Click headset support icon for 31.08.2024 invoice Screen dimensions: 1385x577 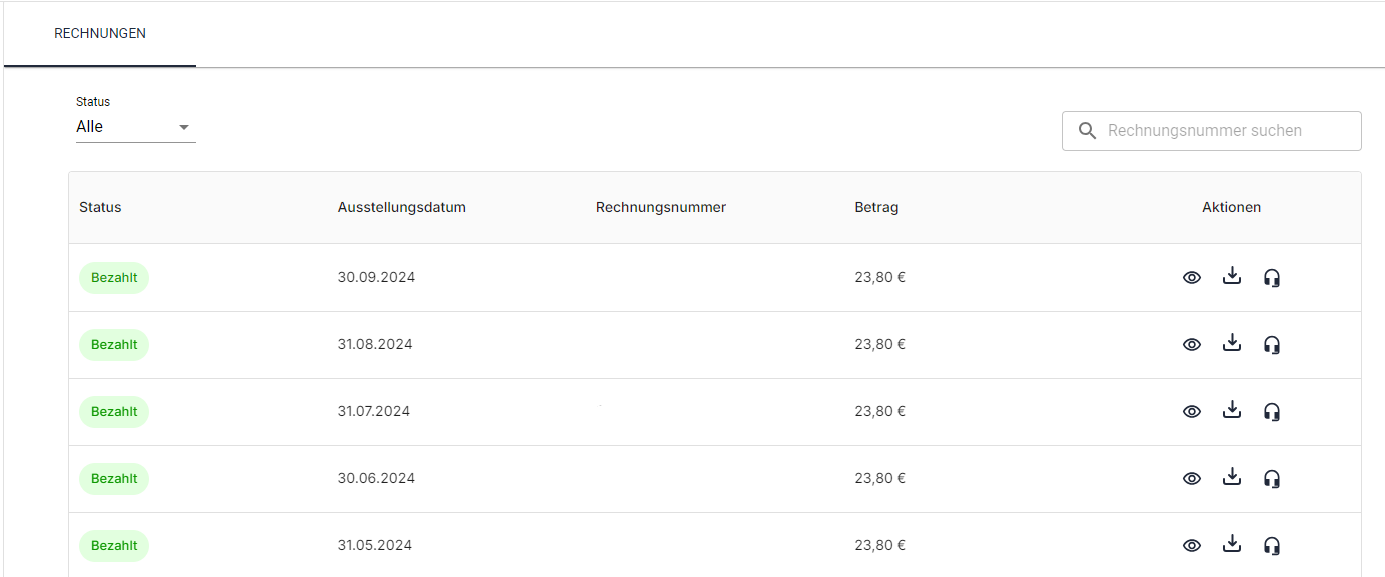1272,345
